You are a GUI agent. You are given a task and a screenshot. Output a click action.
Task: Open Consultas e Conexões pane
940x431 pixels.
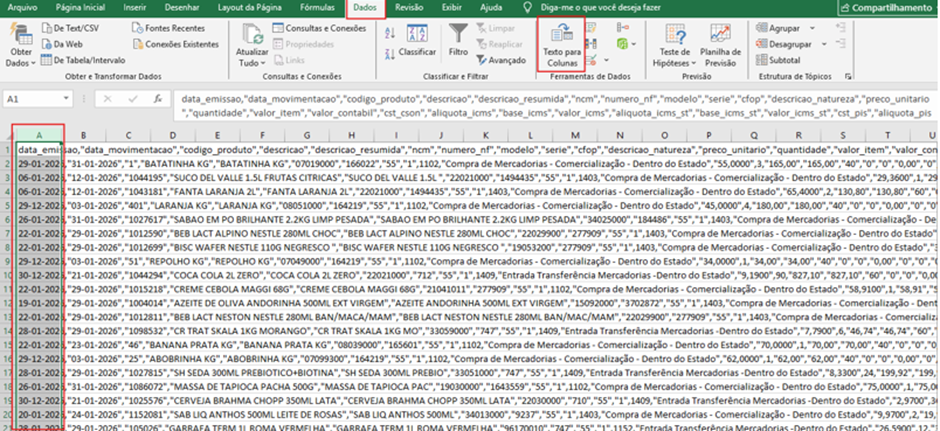point(319,28)
